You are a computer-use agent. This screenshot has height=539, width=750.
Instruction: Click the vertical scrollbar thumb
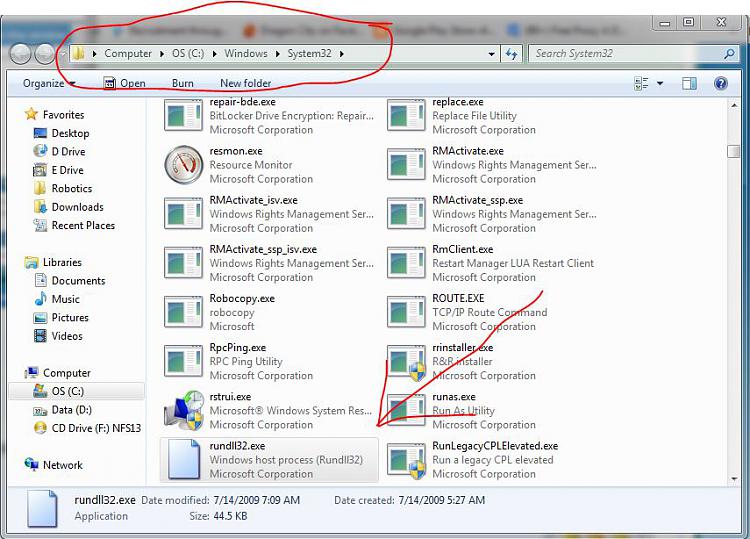point(733,151)
